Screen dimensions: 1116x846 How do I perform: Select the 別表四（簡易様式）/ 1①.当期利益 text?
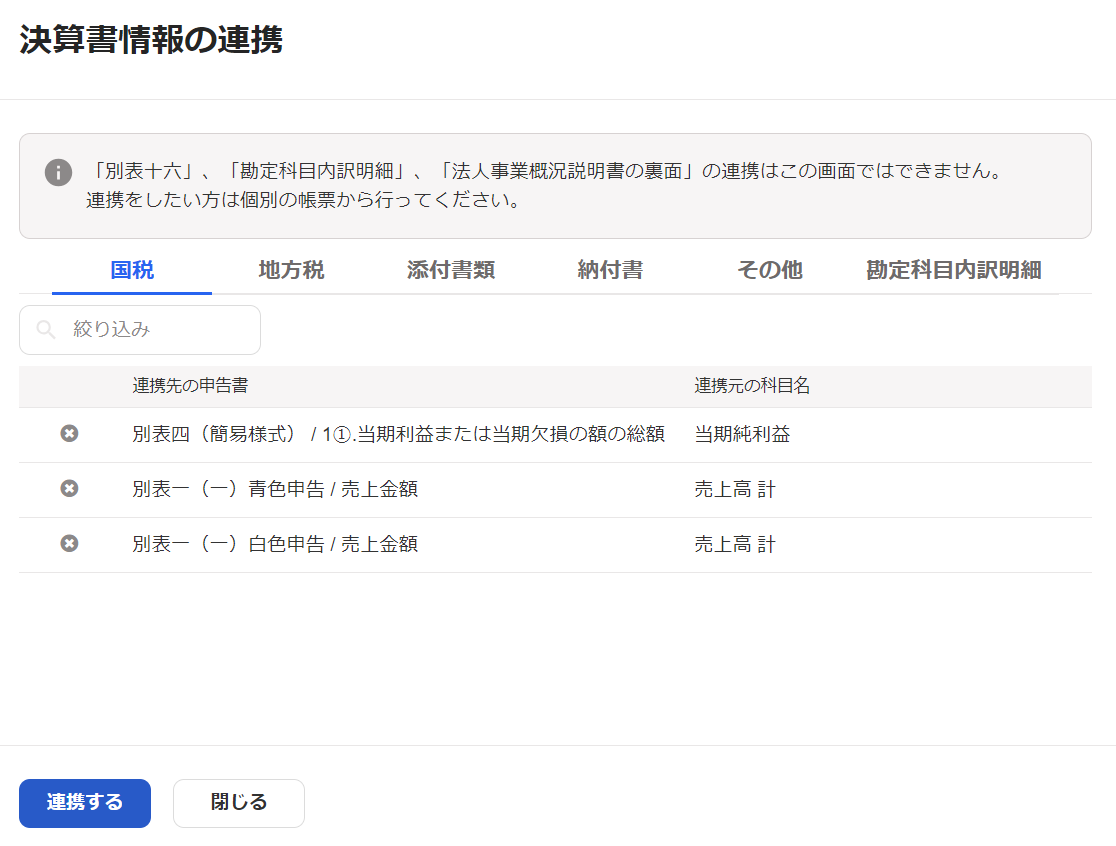click(399, 434)
